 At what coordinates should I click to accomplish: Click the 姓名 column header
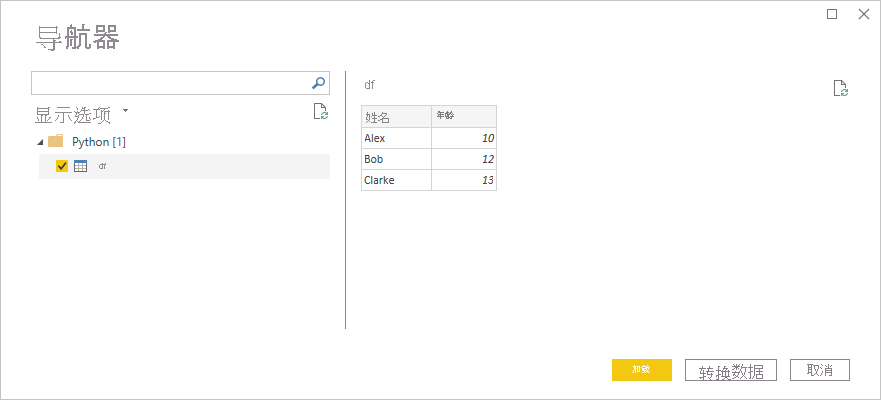(x=396, y=116)
